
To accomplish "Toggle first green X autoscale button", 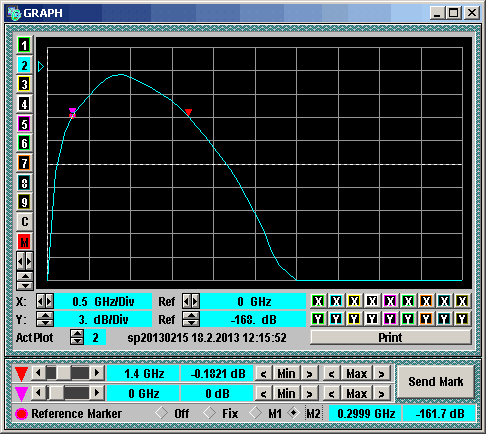I will click(x=318, y=301).
